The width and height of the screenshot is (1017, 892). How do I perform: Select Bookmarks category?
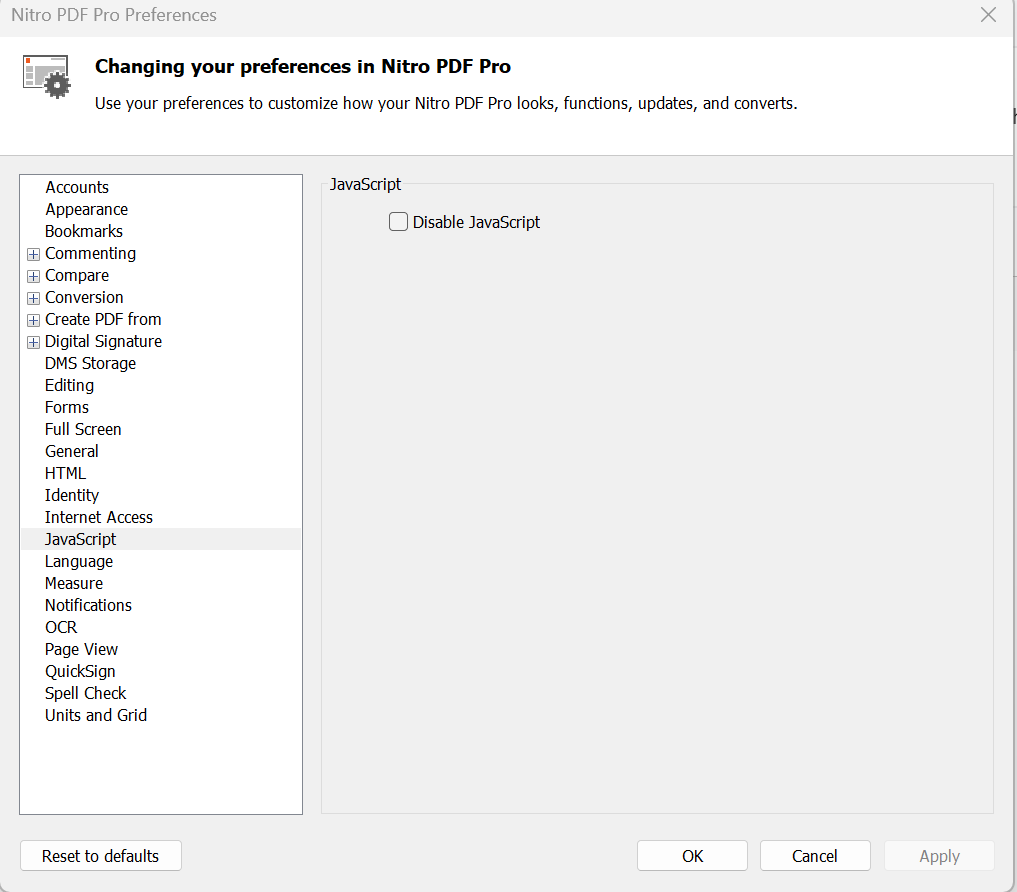(x=84, y=232)
